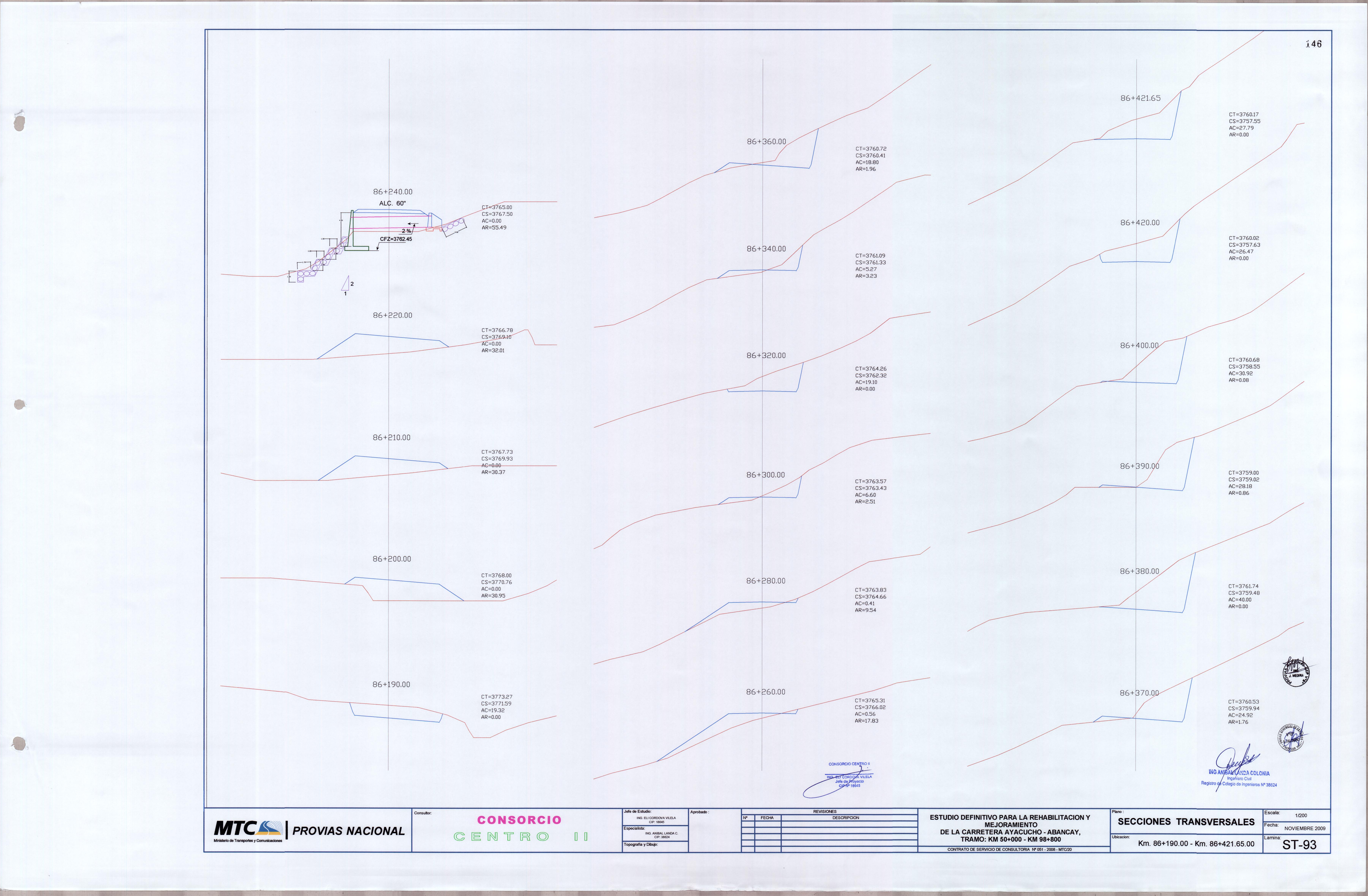Click the 'SECCIONES TRANSVERSALES' plan title
This screenshot has width=1368, height=896.
(1186, 822)
